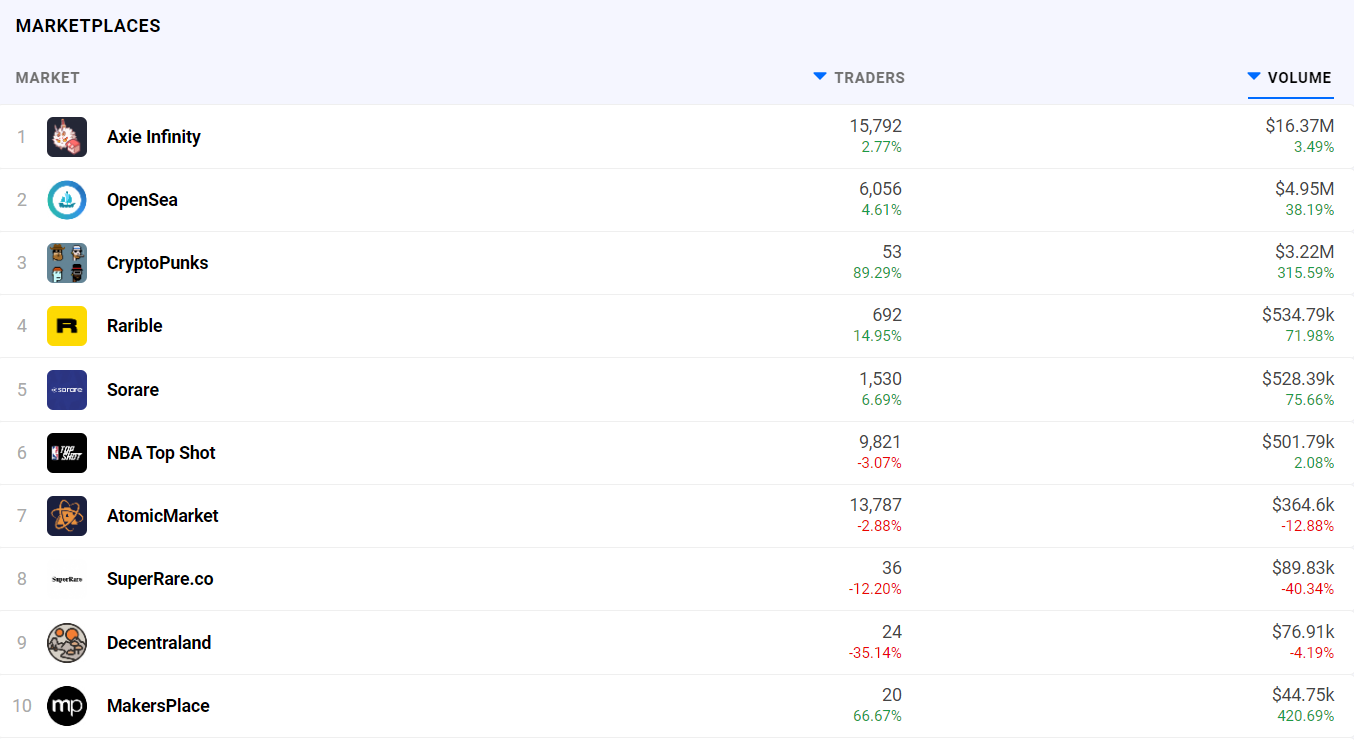Open the CryptoPunks pixel avatars icon
This screenshot has width=1354, height=740.
[67, 263]
